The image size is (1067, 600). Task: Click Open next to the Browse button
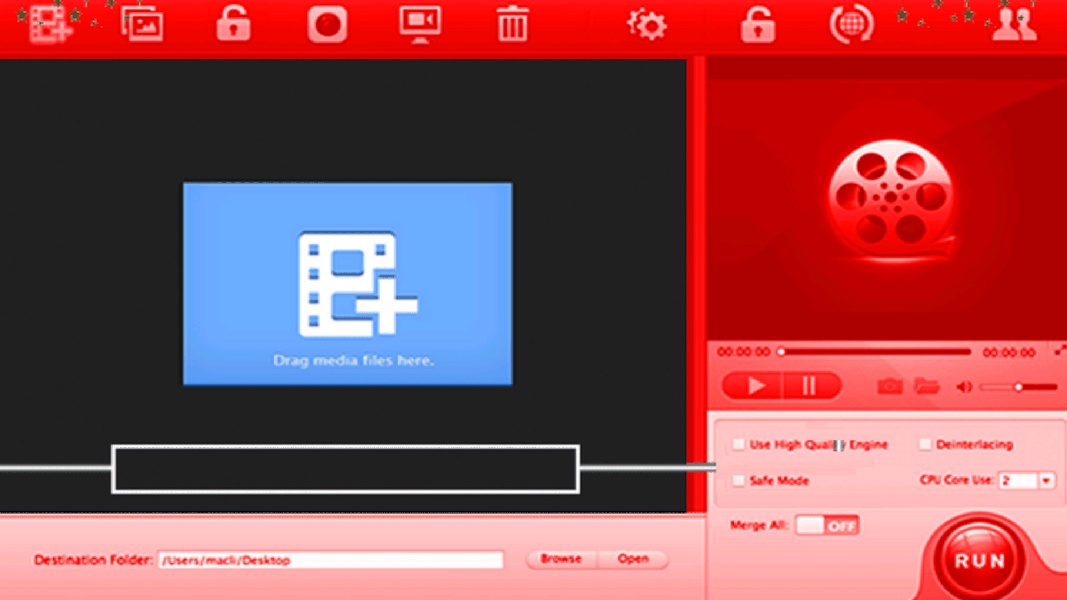(633, 559)
